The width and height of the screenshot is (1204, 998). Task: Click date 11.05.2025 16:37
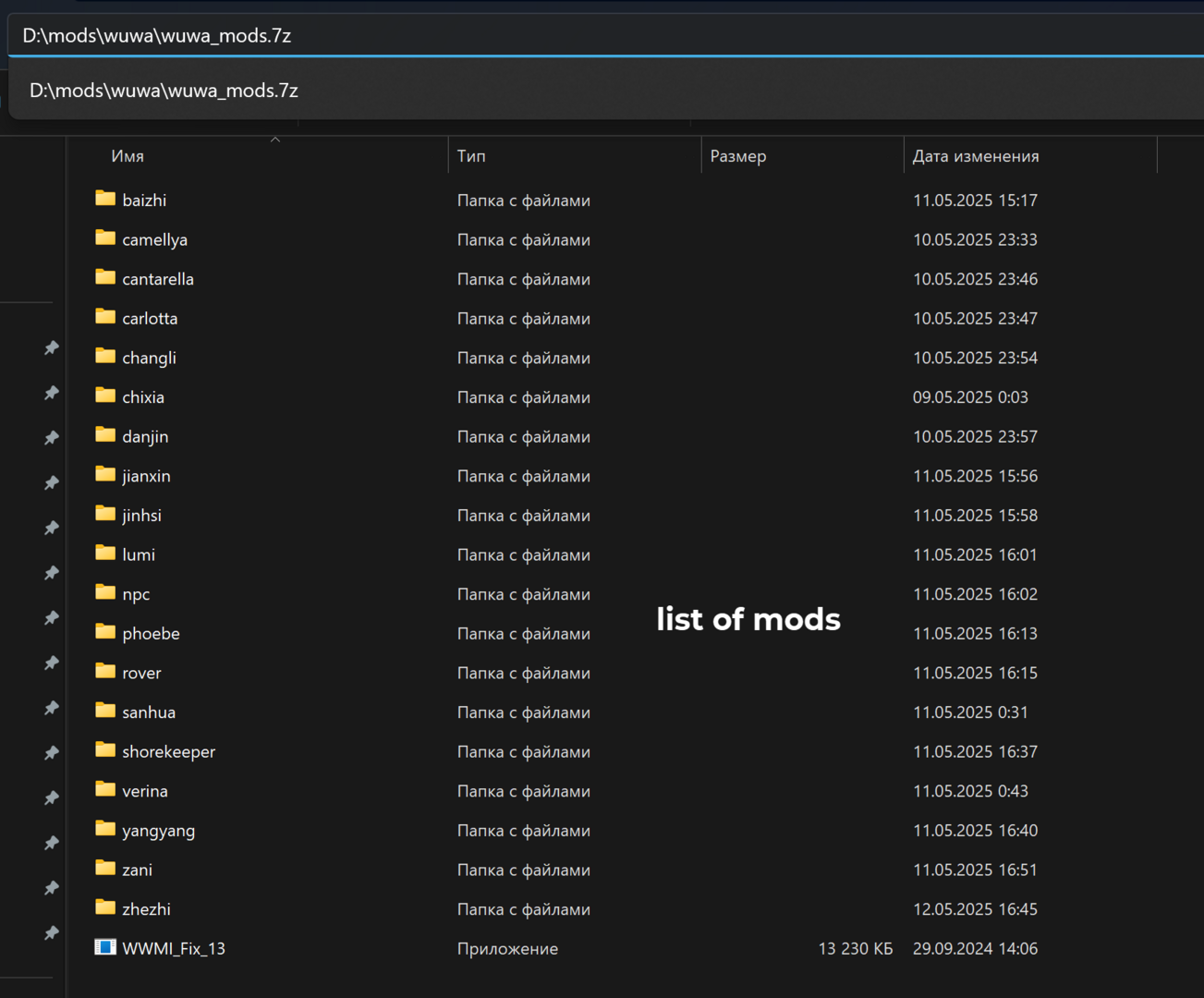(976, 752)
